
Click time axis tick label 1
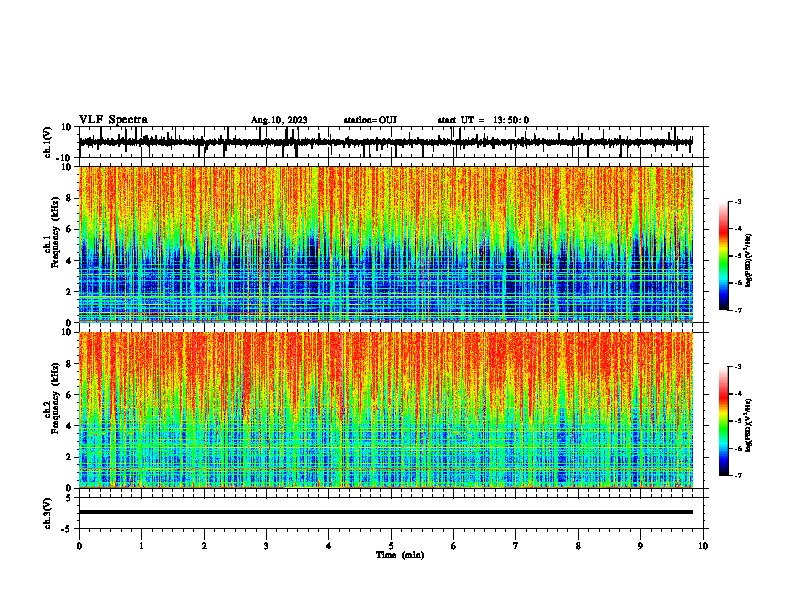142,546
